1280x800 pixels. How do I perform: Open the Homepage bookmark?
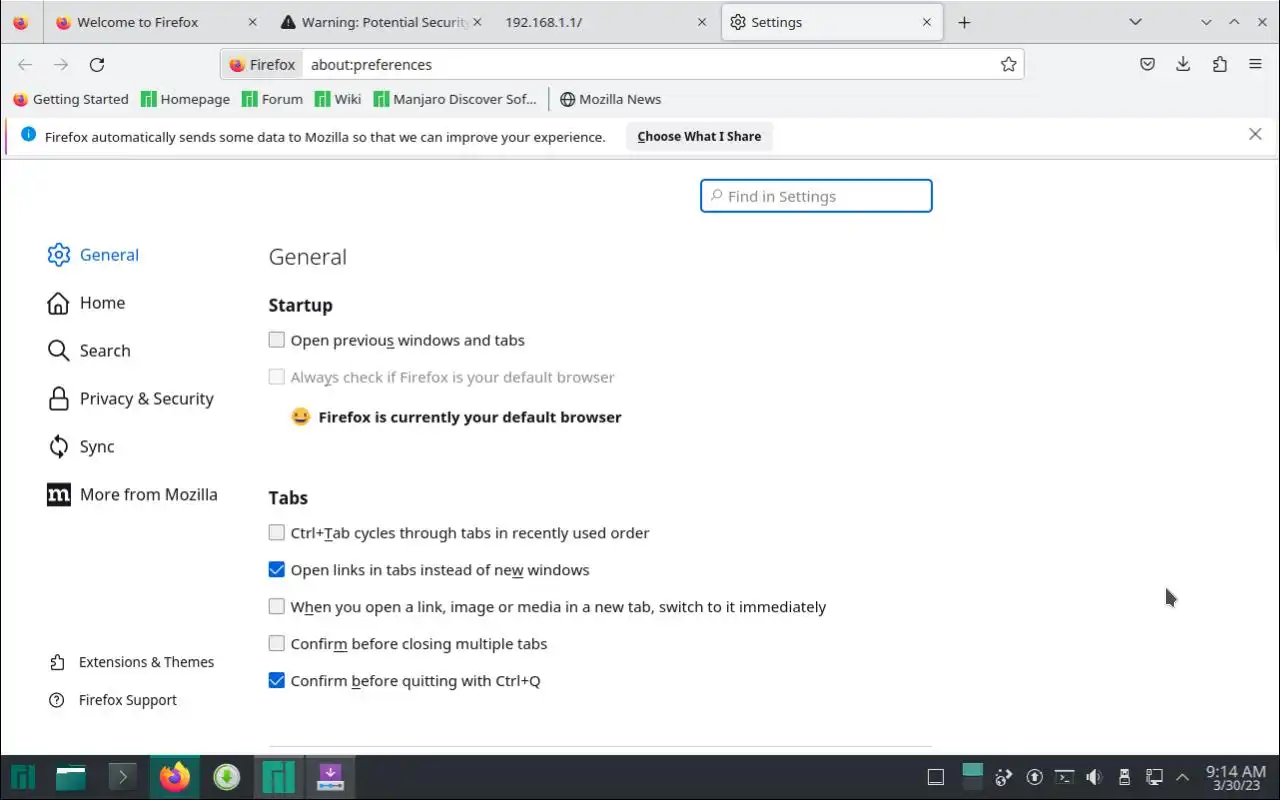[186, 99]
